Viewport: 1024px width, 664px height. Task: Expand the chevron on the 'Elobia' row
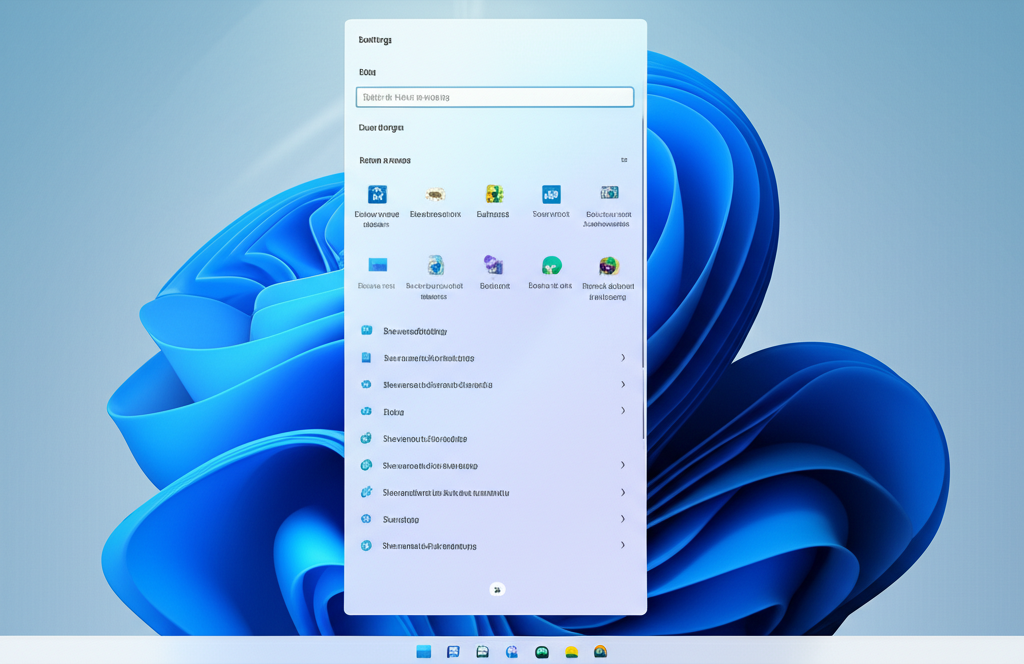pyautogui.click(x=623, y=411)
